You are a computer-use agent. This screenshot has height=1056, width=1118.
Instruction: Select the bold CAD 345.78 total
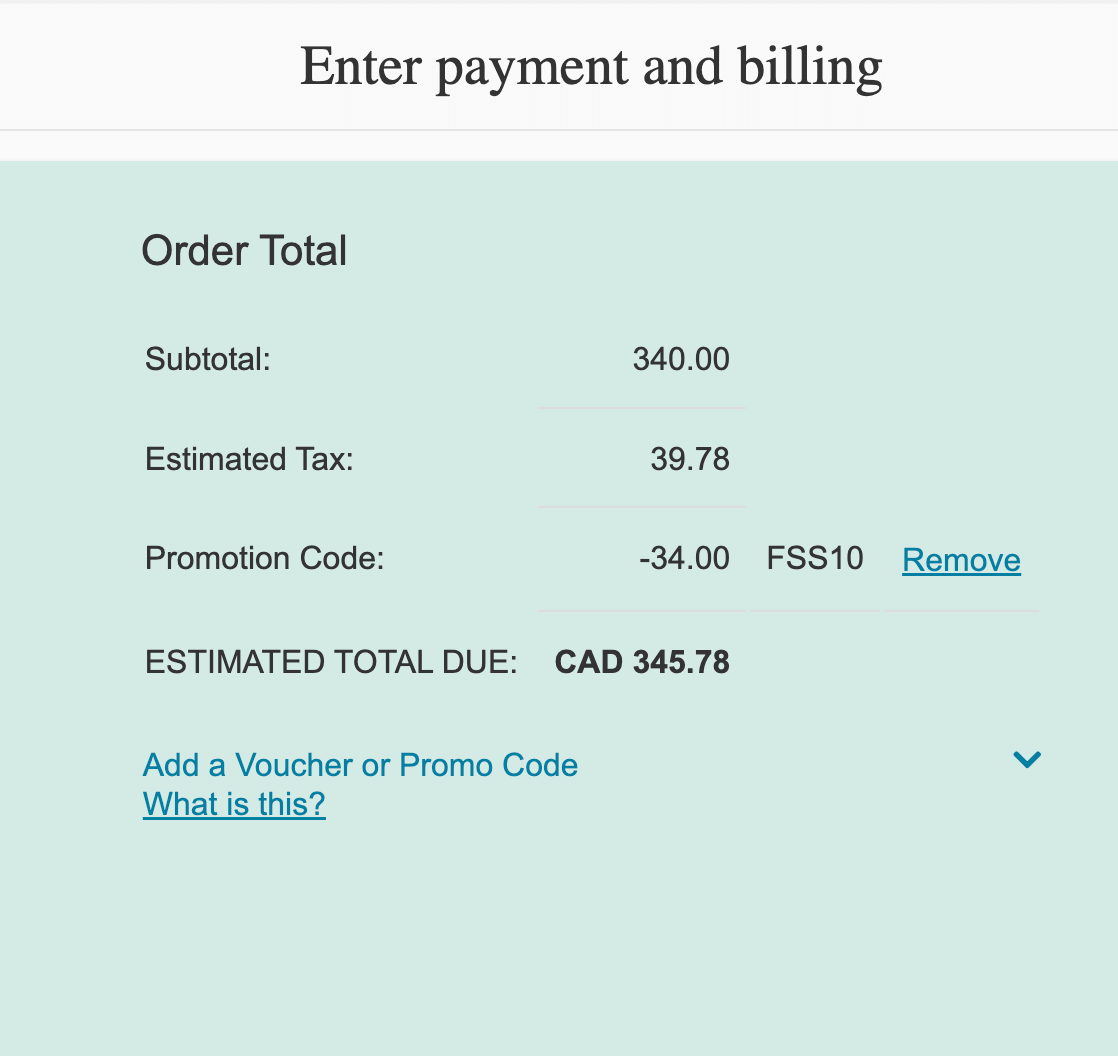[642, 662]
